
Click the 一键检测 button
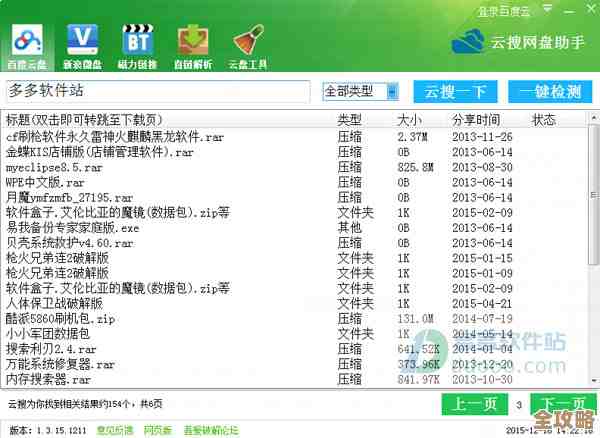(550, 92)
